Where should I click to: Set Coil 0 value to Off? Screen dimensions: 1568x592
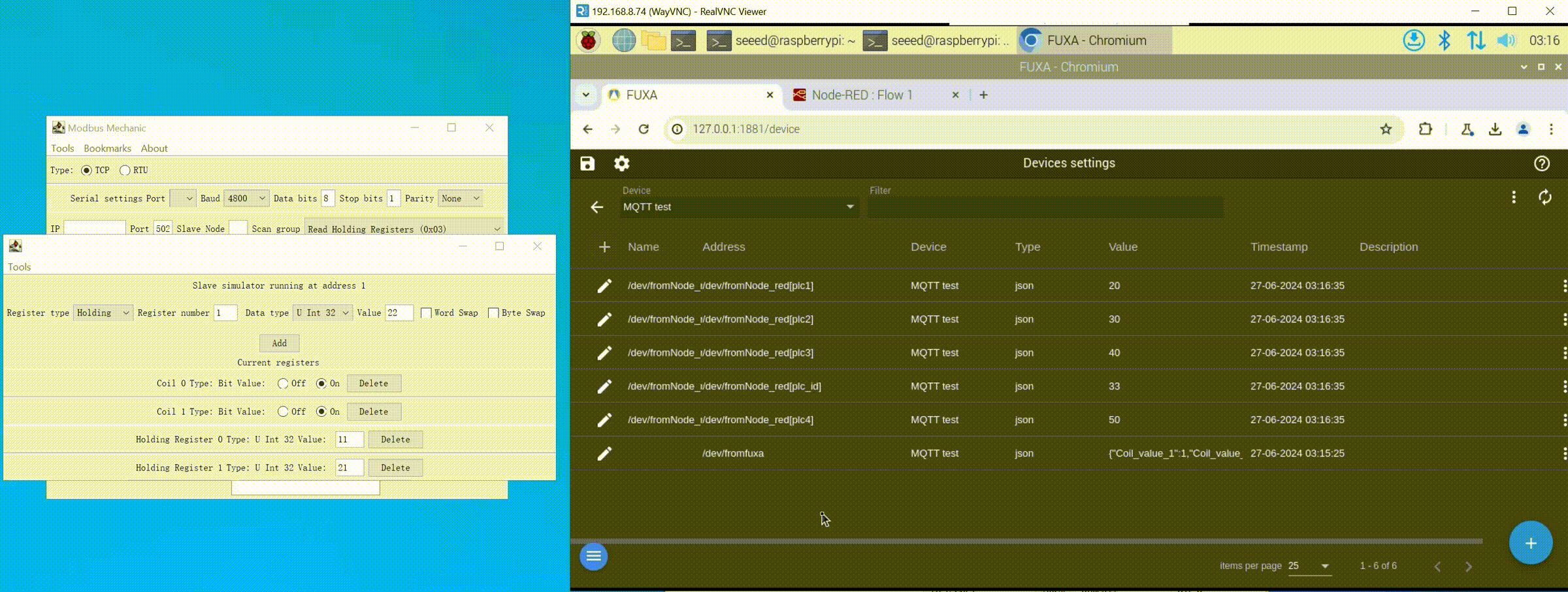tap(283, 384)
